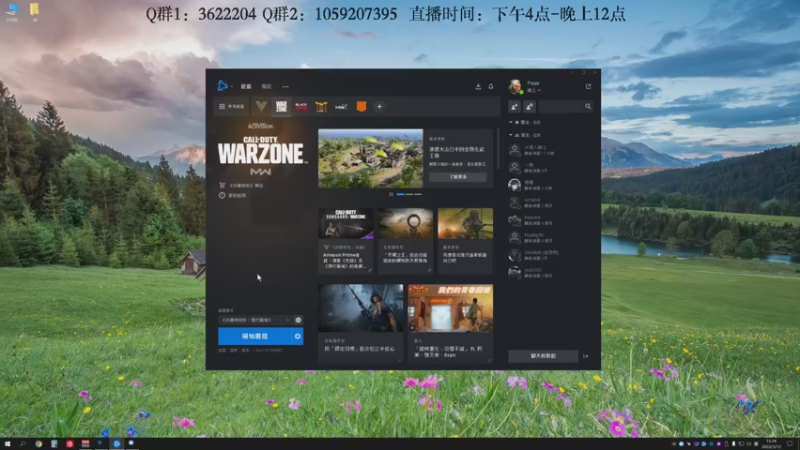Click the globe region icon
Image resolution: width=800 pixels, height=450 pixels.
(x=298, y=320)
